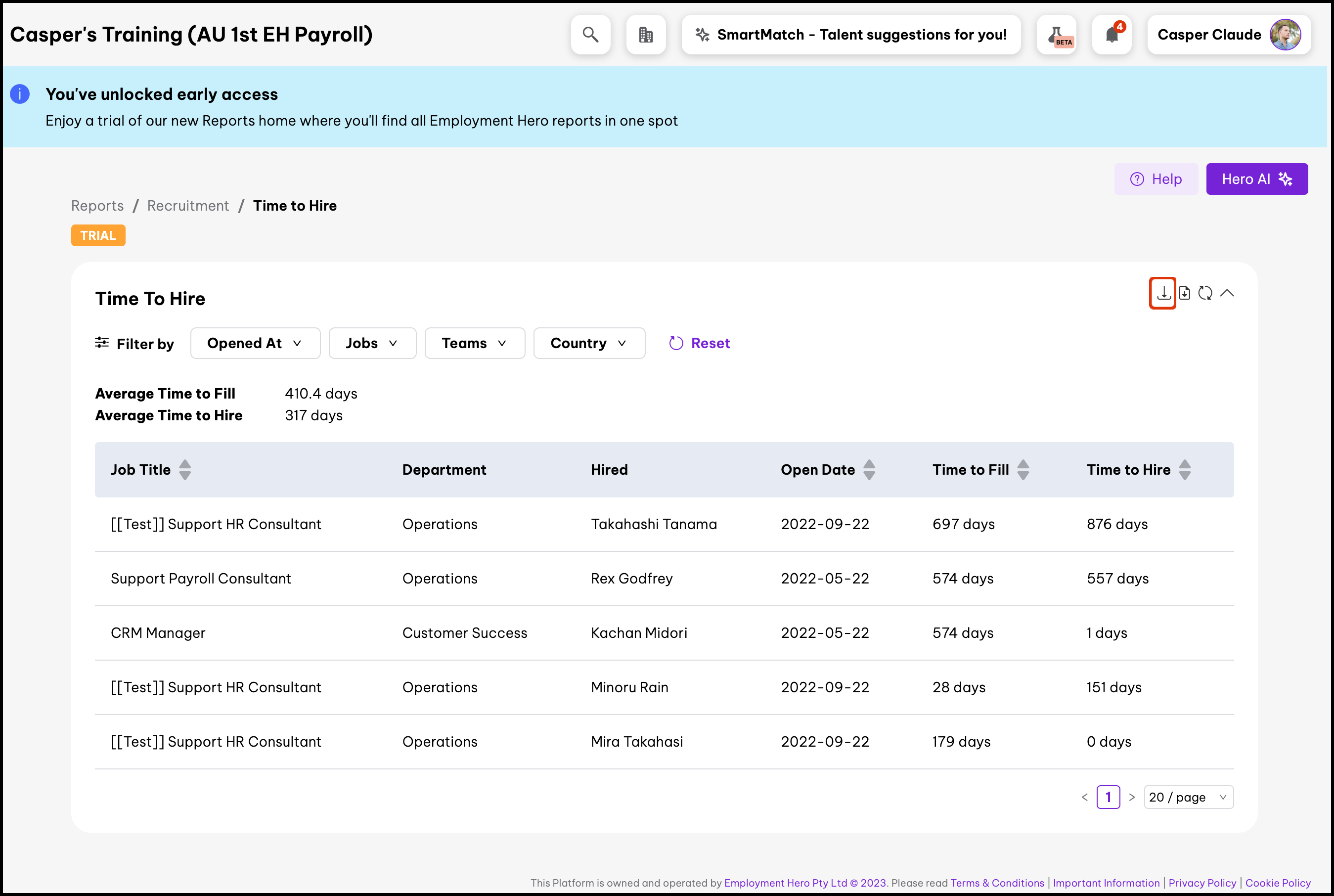Open the organisation building icon

point(646,35)
